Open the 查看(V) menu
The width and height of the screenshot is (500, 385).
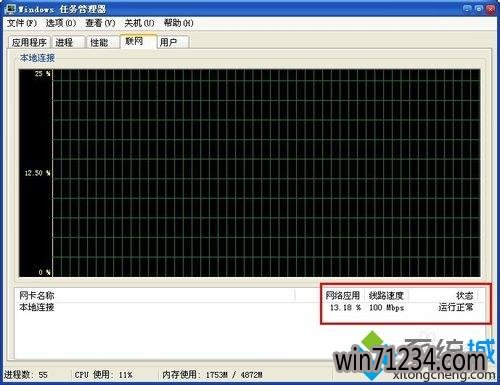pyautogui.click(x=100, y=23)
